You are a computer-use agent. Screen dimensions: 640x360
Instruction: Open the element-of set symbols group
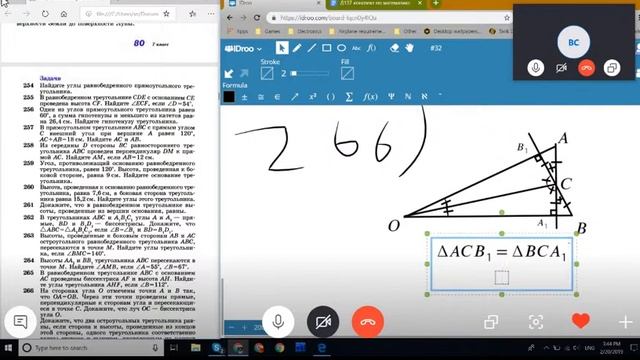click(x=277, y=97)
